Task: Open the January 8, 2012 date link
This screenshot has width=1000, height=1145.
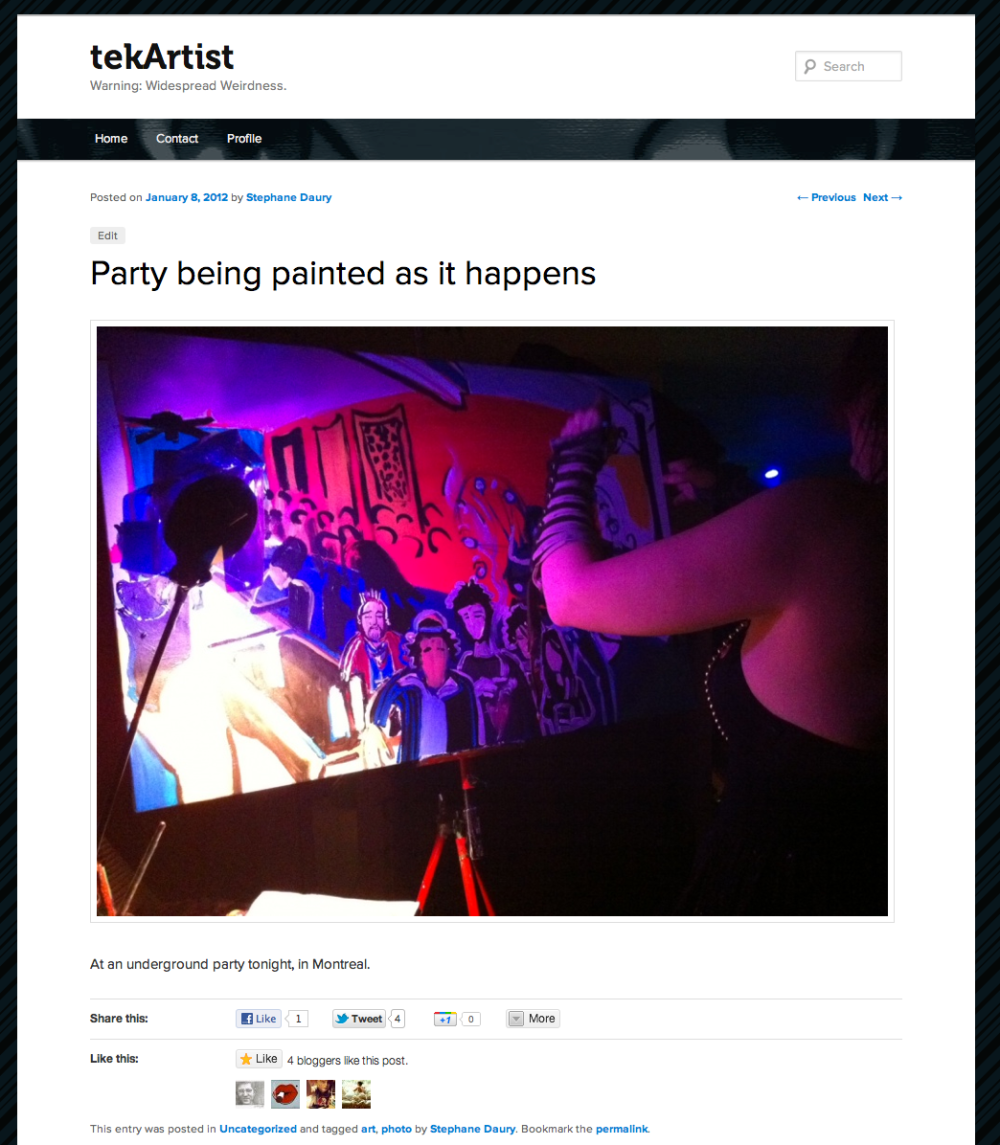Action: (x=186, y=197)
